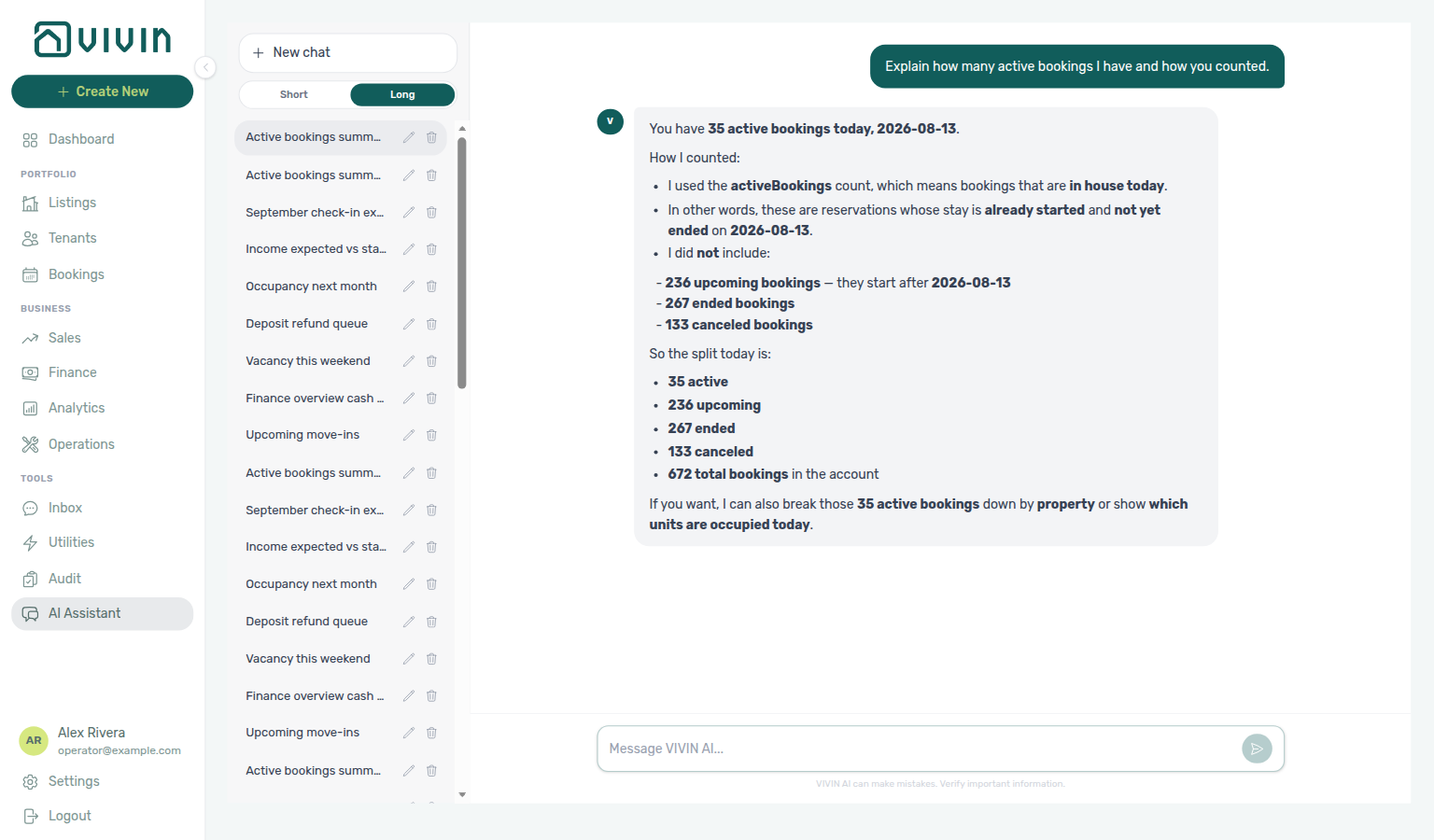The image size is (1434, 840).
Task: Click the V assistant avatar
Action: coord(611,121)
